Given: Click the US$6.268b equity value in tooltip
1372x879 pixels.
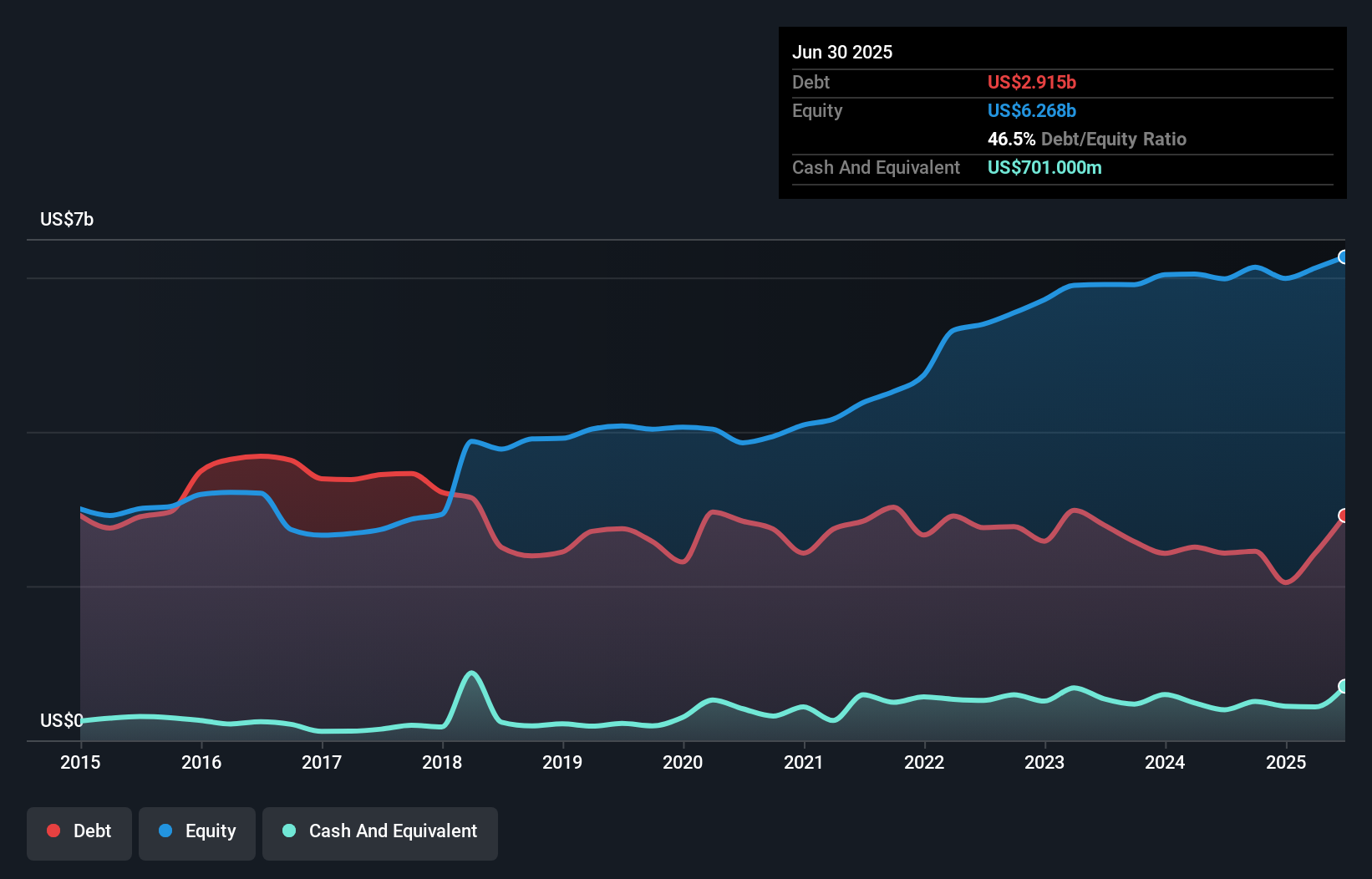Looking at the screenshot, I should [x=1031, y=111].
